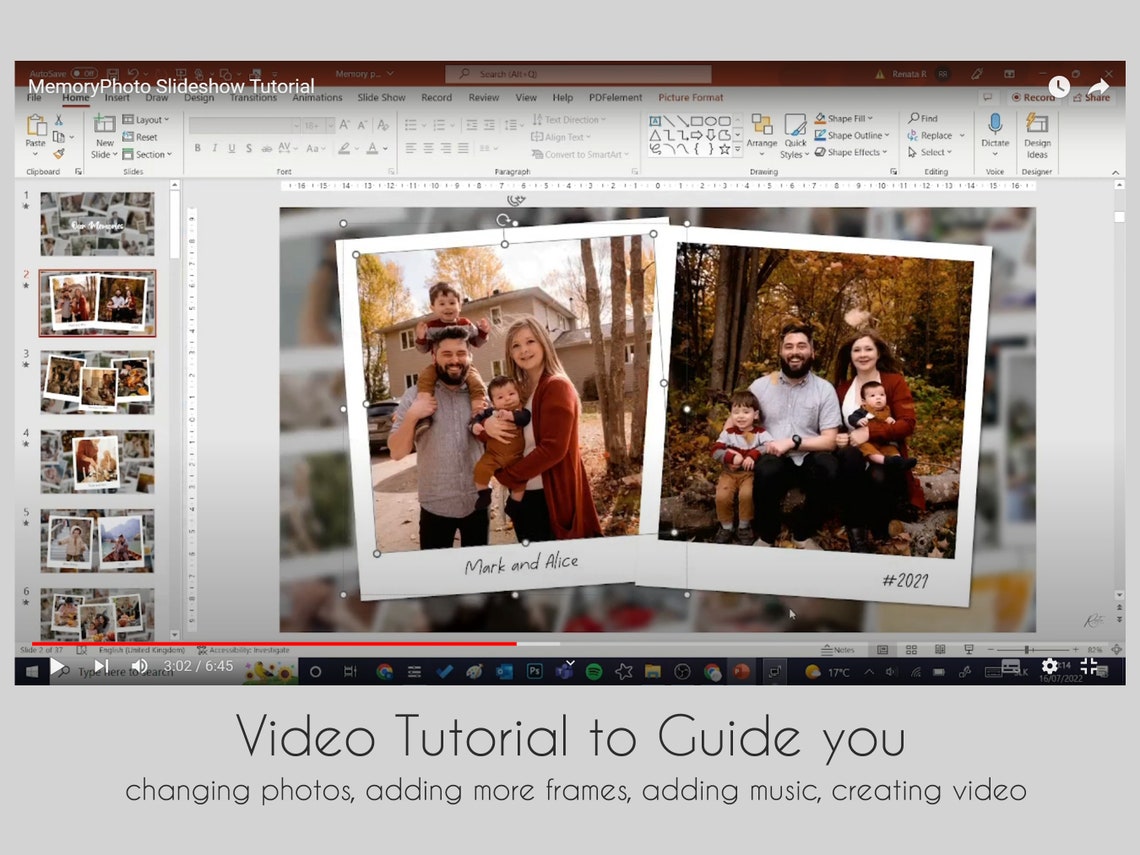Select the Find tool in Editing
The width and height of the screenshot is (1140, 855).
(924, 118)
